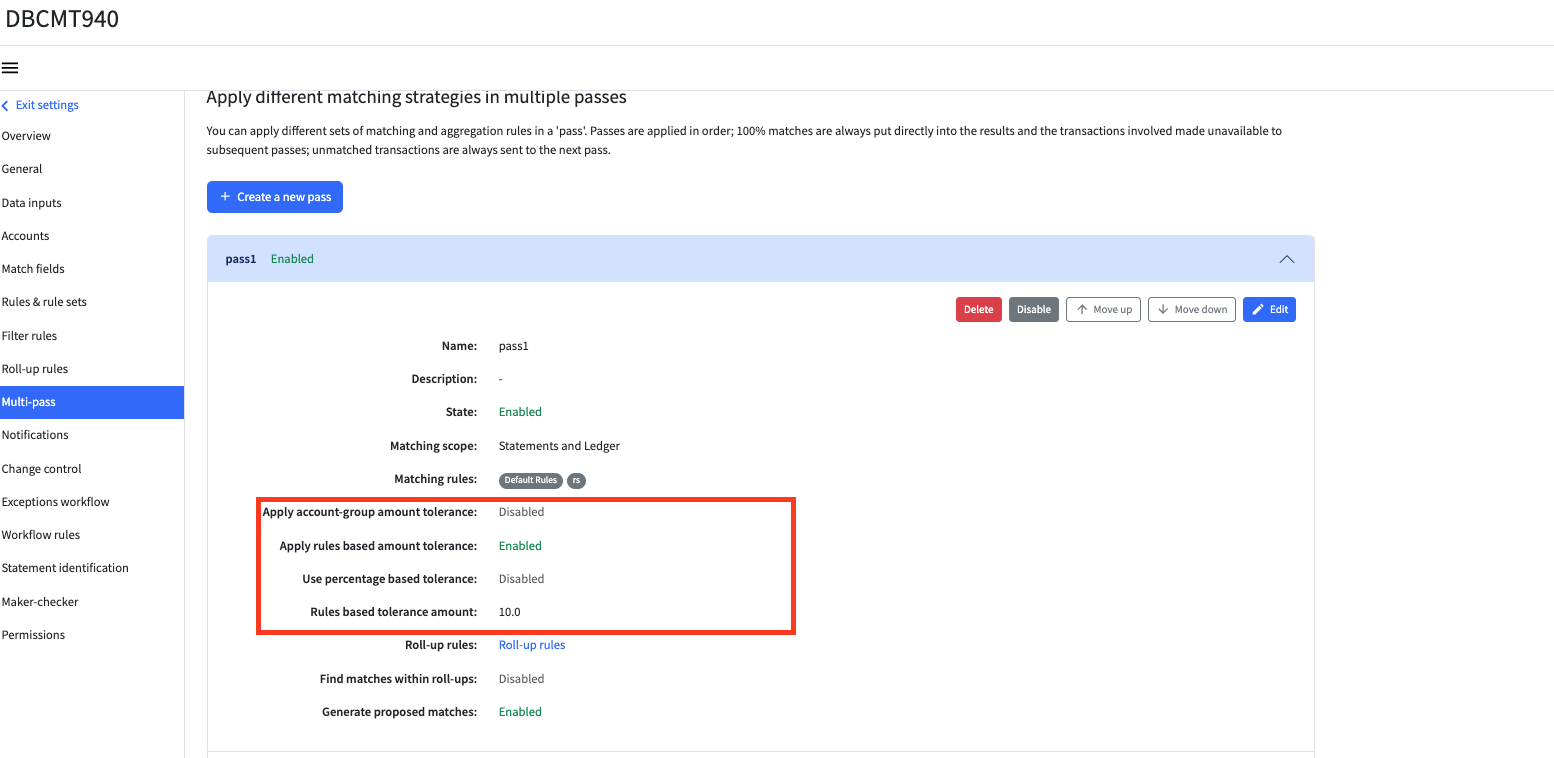1554x758 pixels.
Task: Select the rs matching rules tag
Action: pyautogui.click(x=576, y=480)
